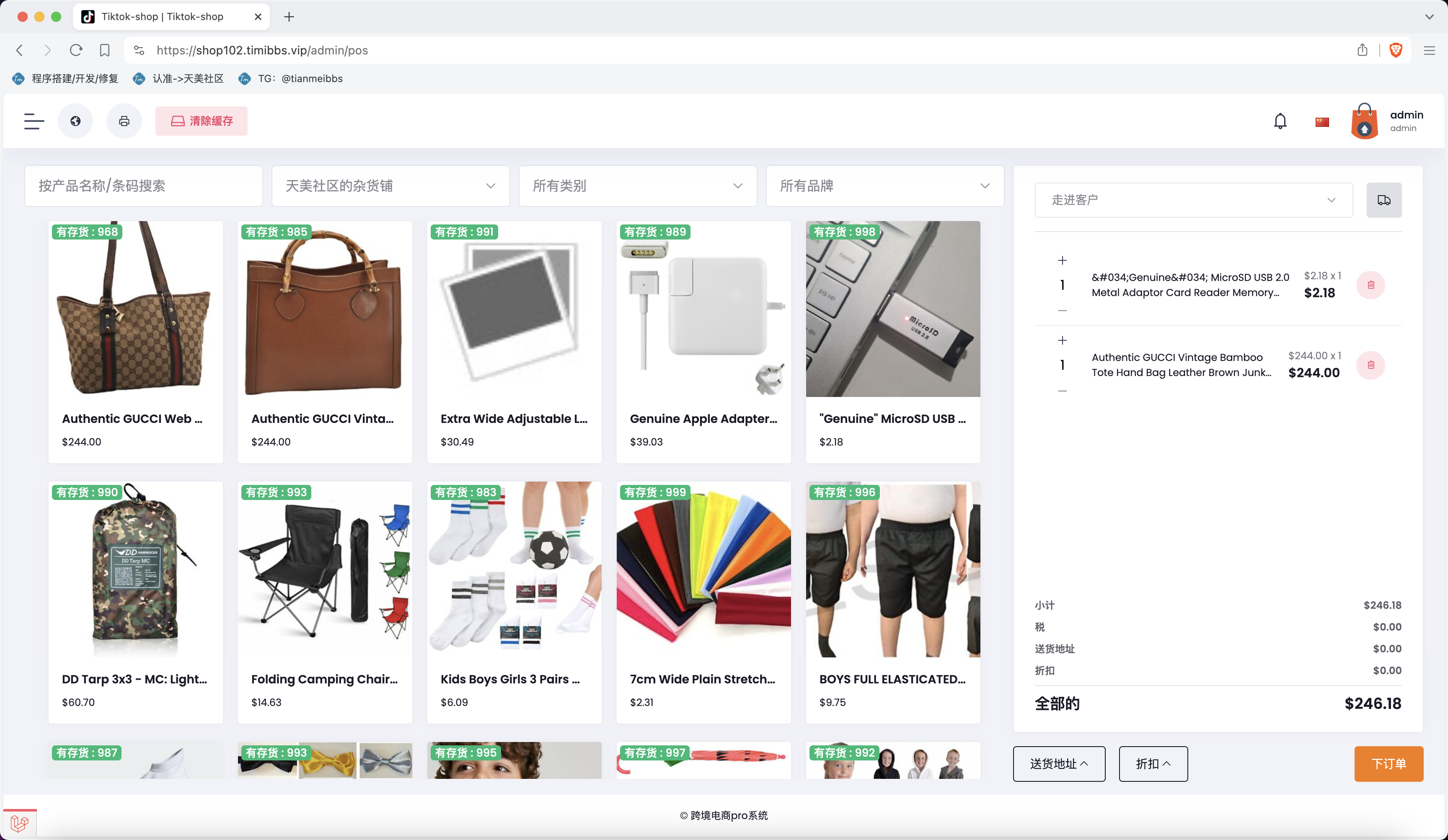This screenshot has height=840, width=1448.
Task: Clear cache with 清除缓存 button
Action: (202, 121)
